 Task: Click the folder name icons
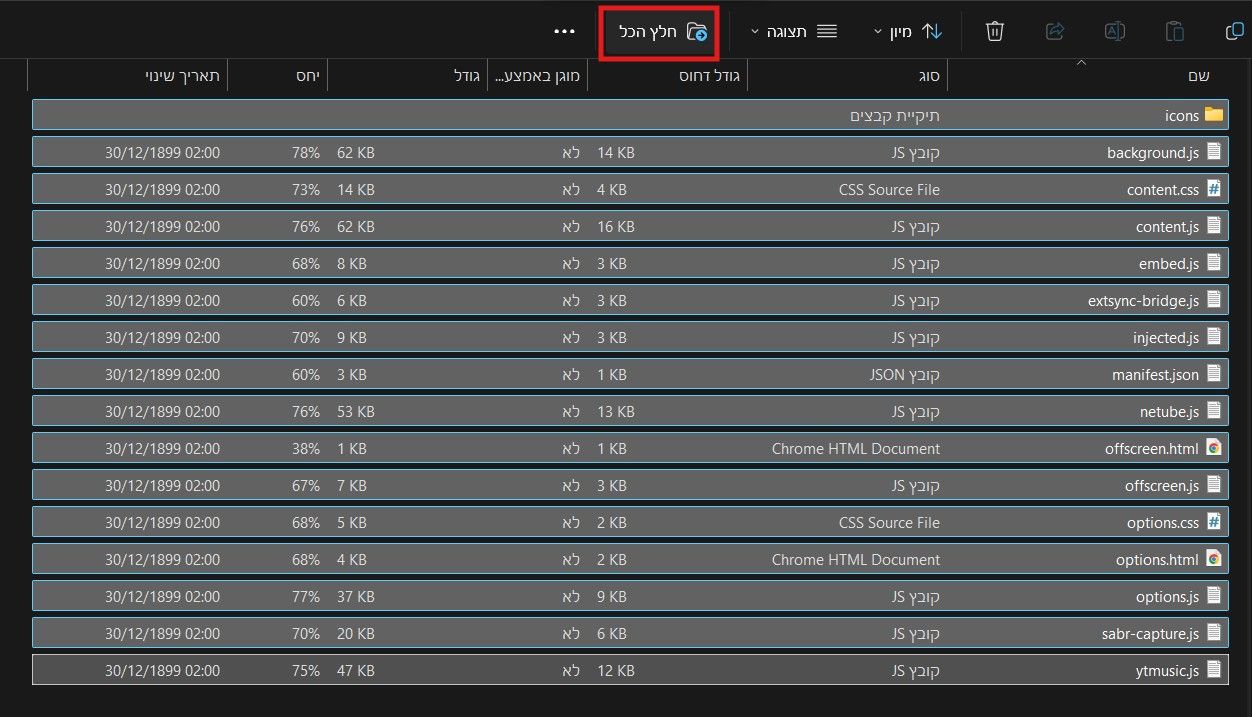[1182, 116]
